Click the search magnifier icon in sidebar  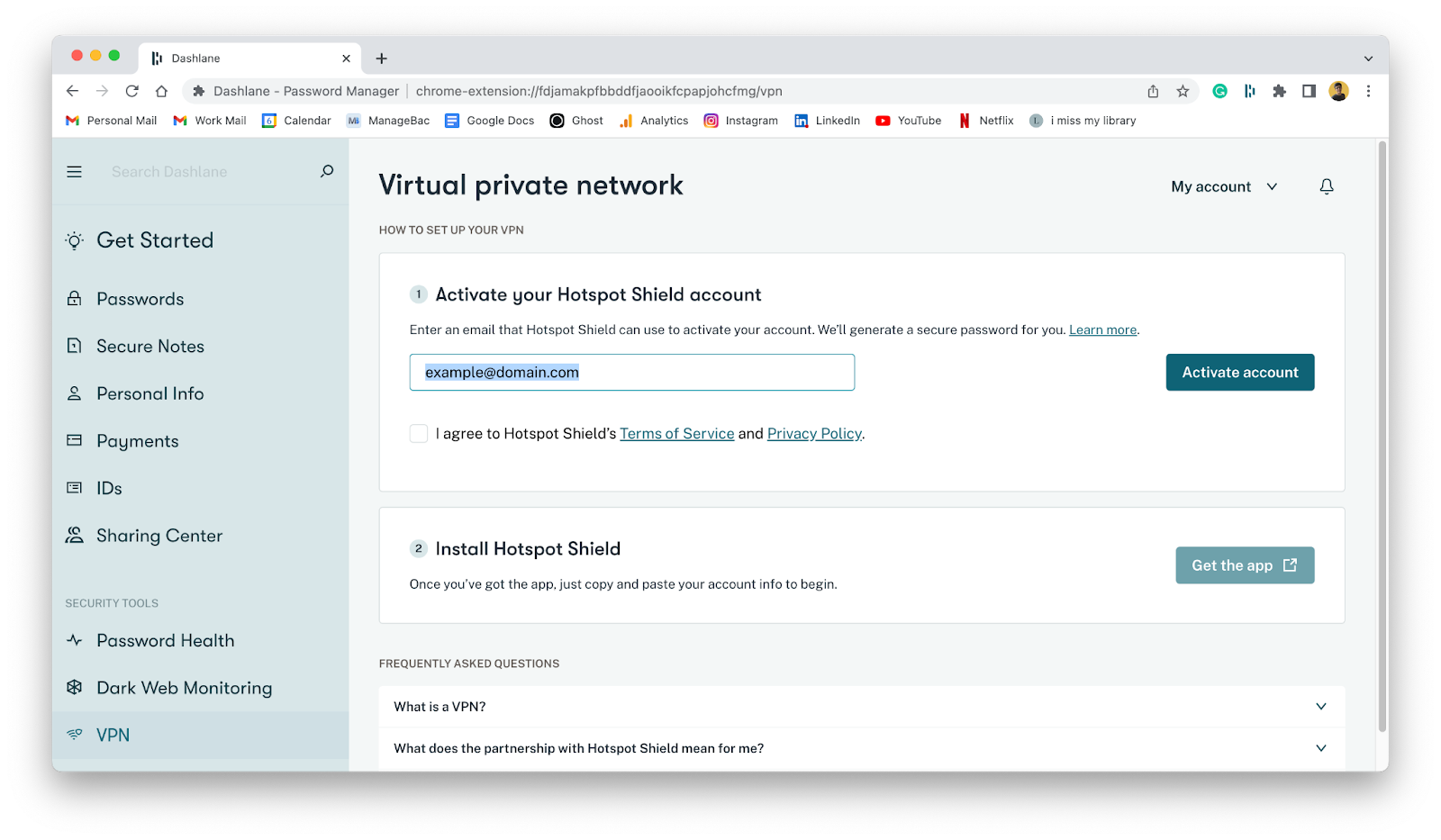point(327,171)
